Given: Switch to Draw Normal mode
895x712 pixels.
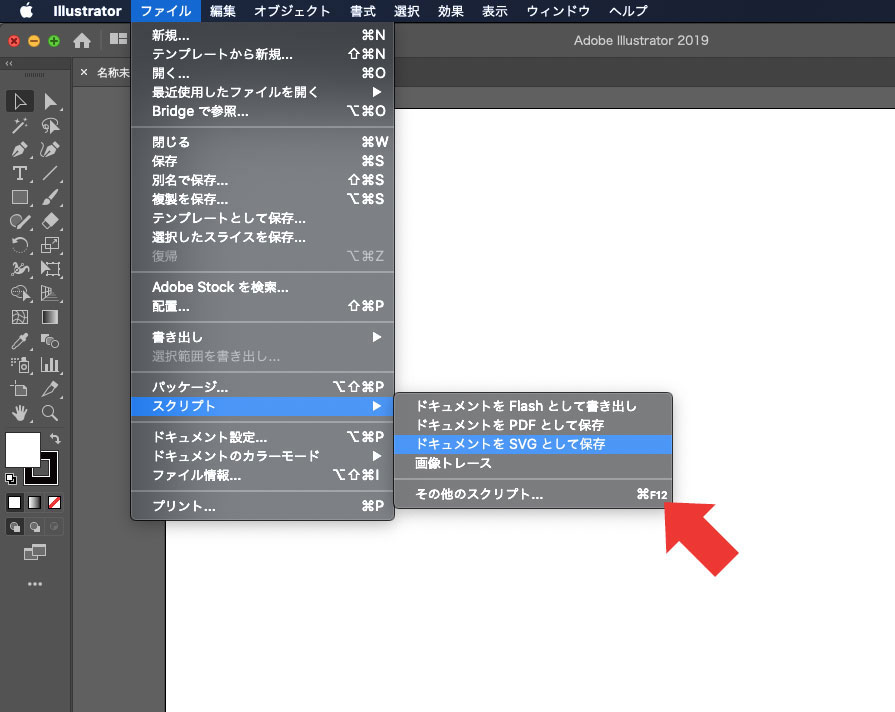Looking at the screenshot, I should tap(15, 526).
